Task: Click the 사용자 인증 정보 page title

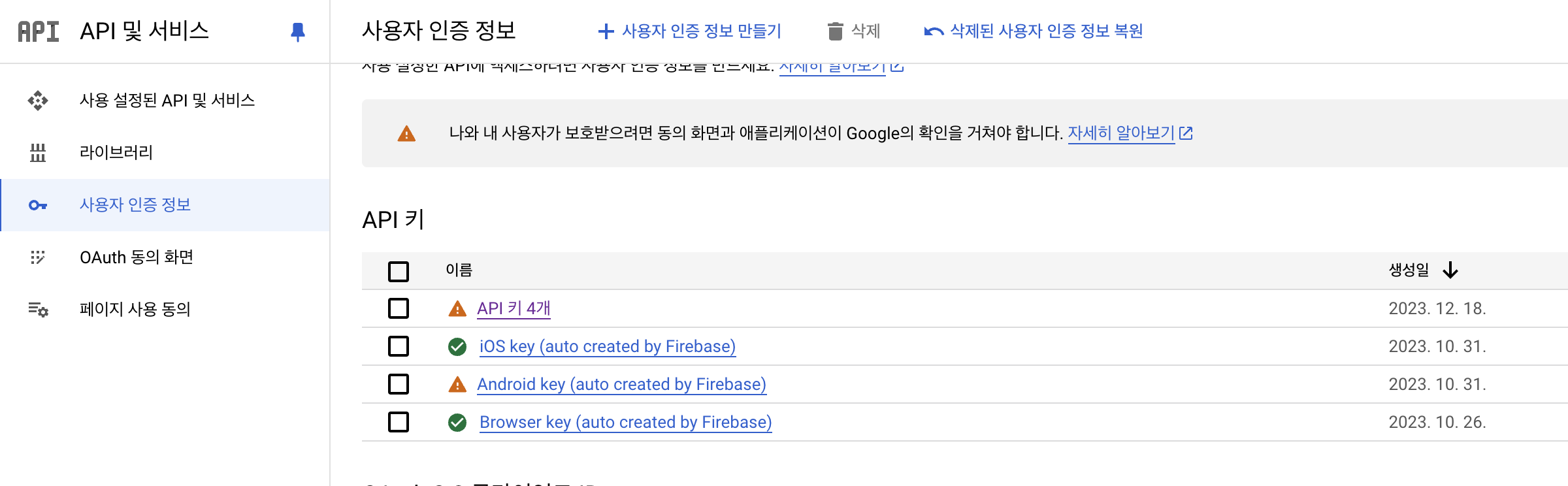Action: [439, 31]
